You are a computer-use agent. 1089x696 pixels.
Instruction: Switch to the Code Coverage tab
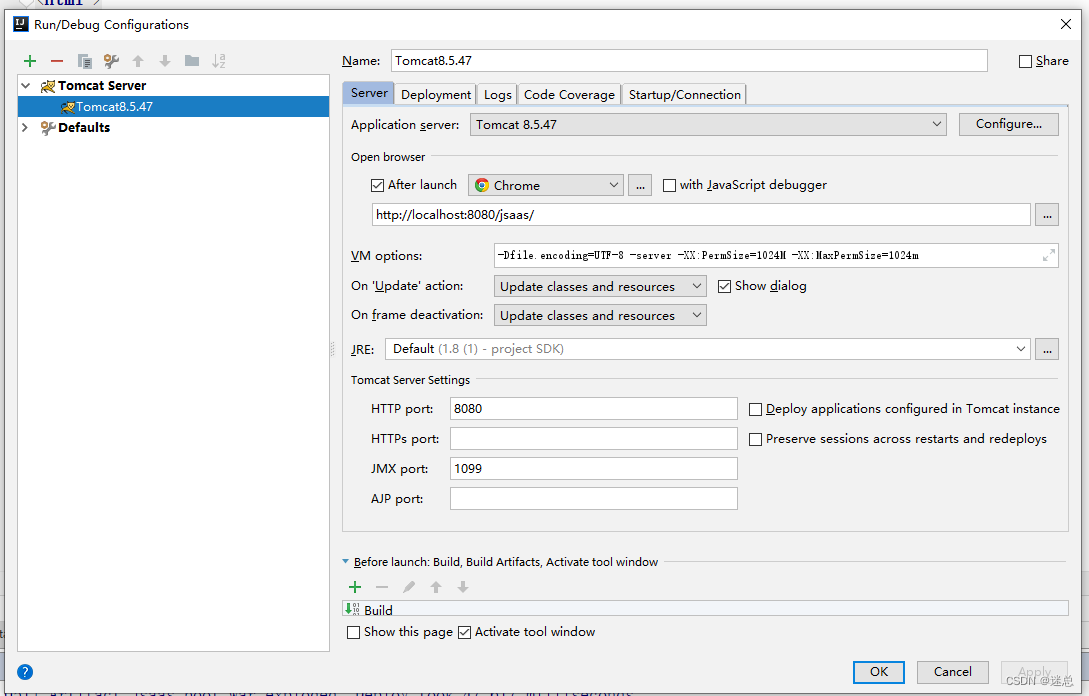pos(569,94)
